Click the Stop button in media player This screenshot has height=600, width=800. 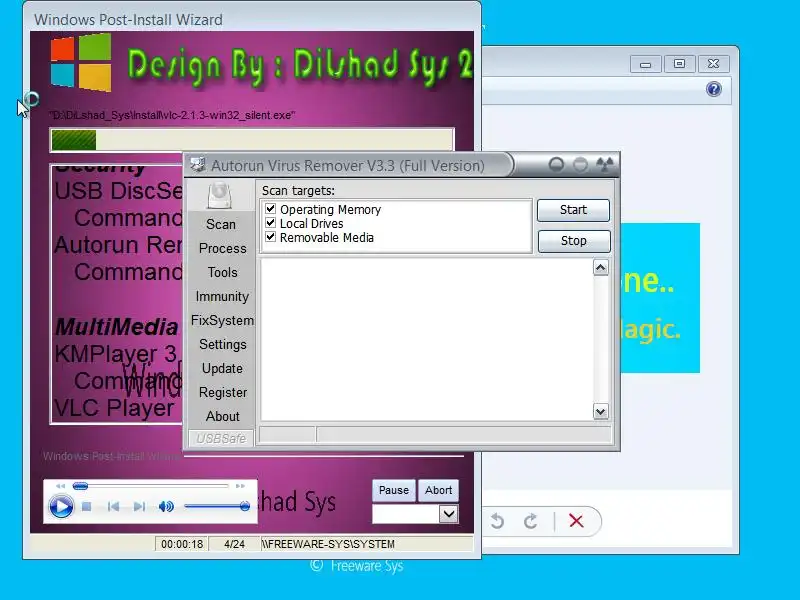[87, 507]
